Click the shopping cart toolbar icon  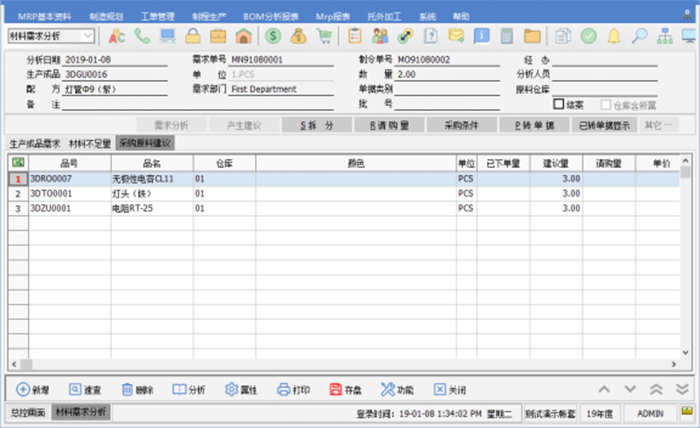(x=324, y=36)
